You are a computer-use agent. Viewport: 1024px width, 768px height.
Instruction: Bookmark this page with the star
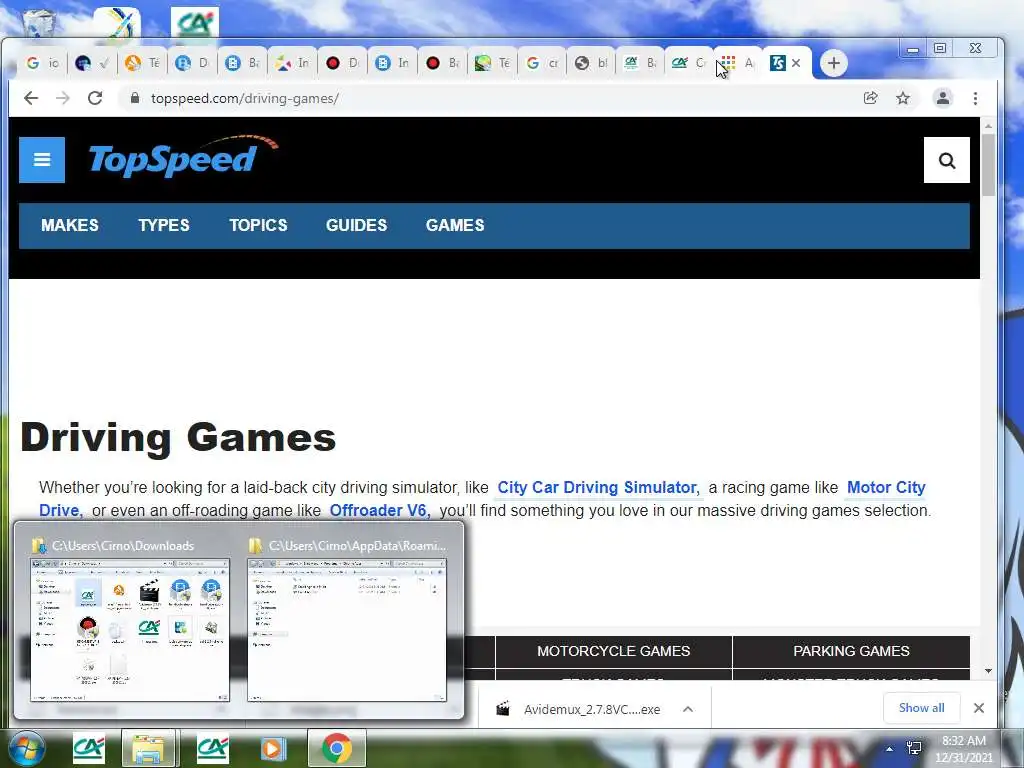[x=903, y=98]
